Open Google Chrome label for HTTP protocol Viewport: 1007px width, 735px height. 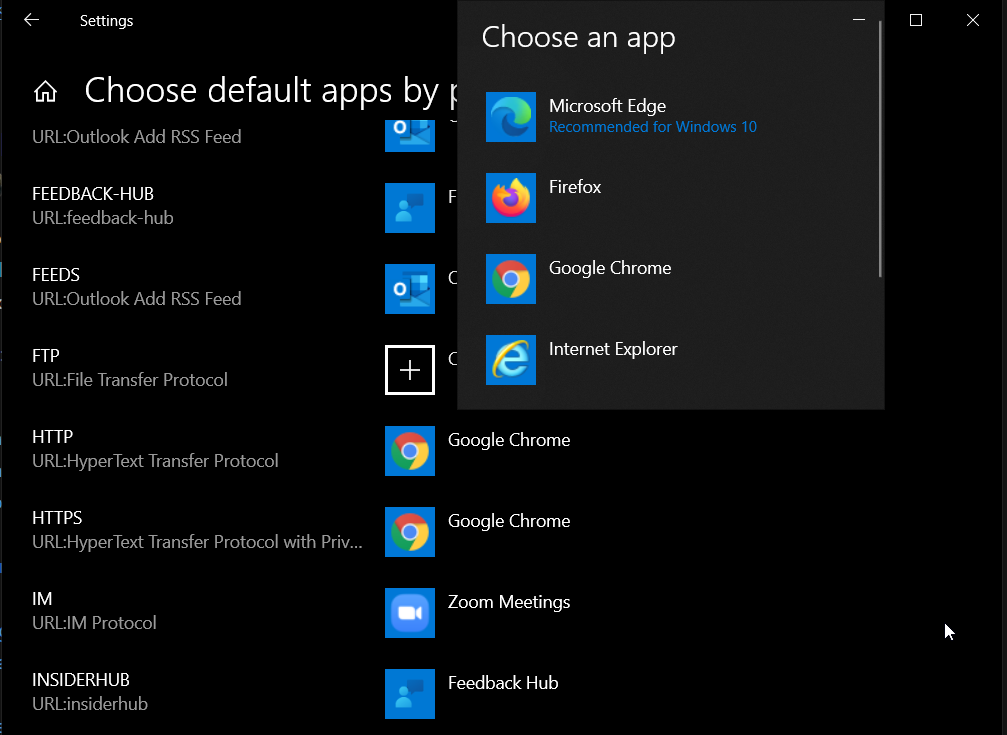(x=509, y=440)
